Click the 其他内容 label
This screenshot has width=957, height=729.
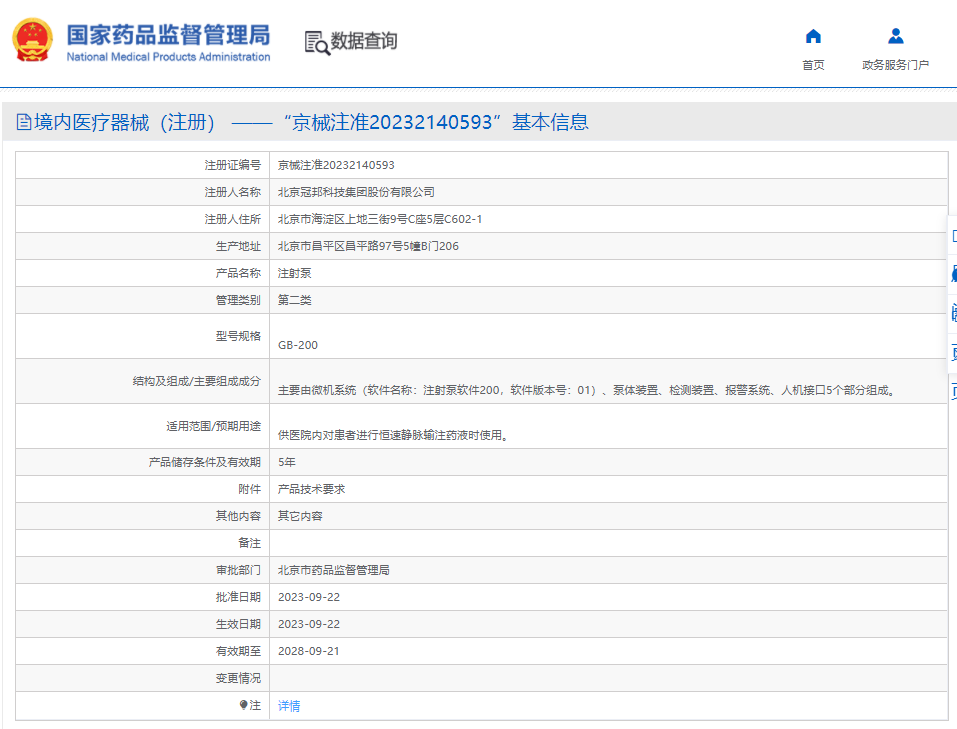238,516
